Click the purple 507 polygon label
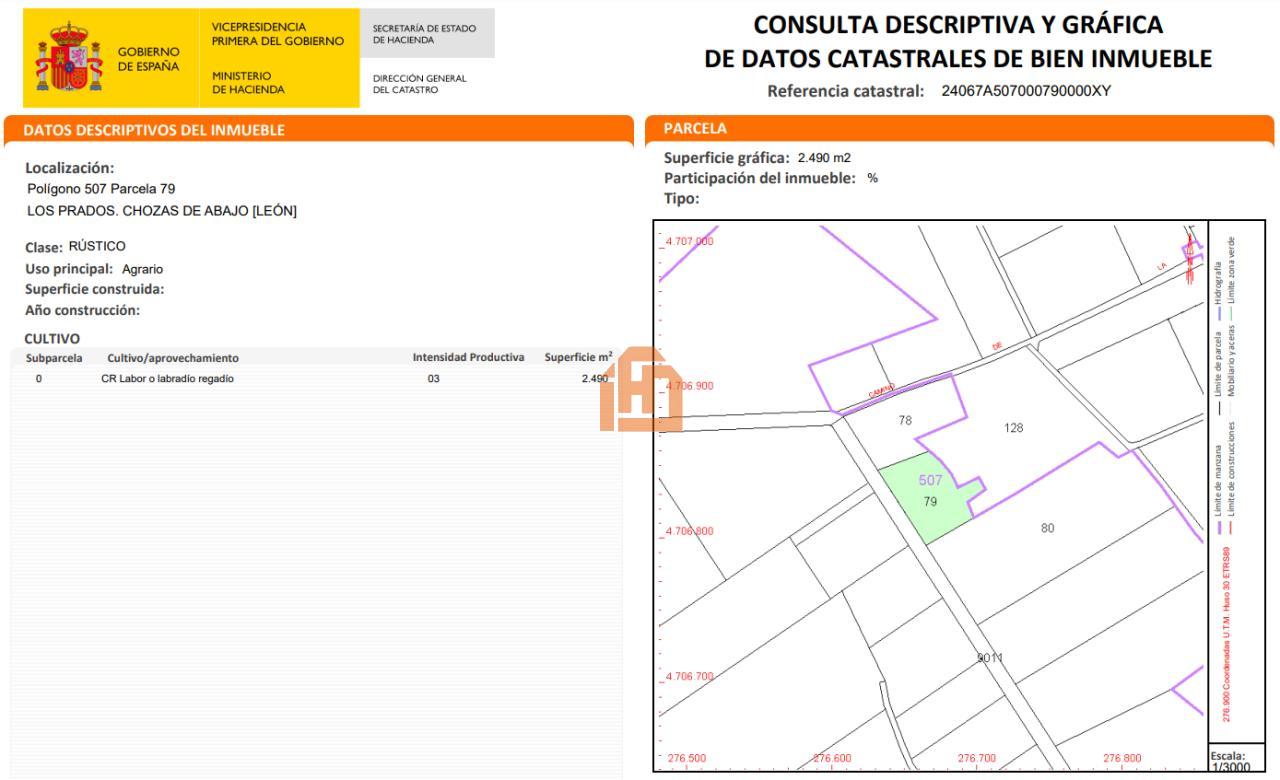 tap(930, 480)
